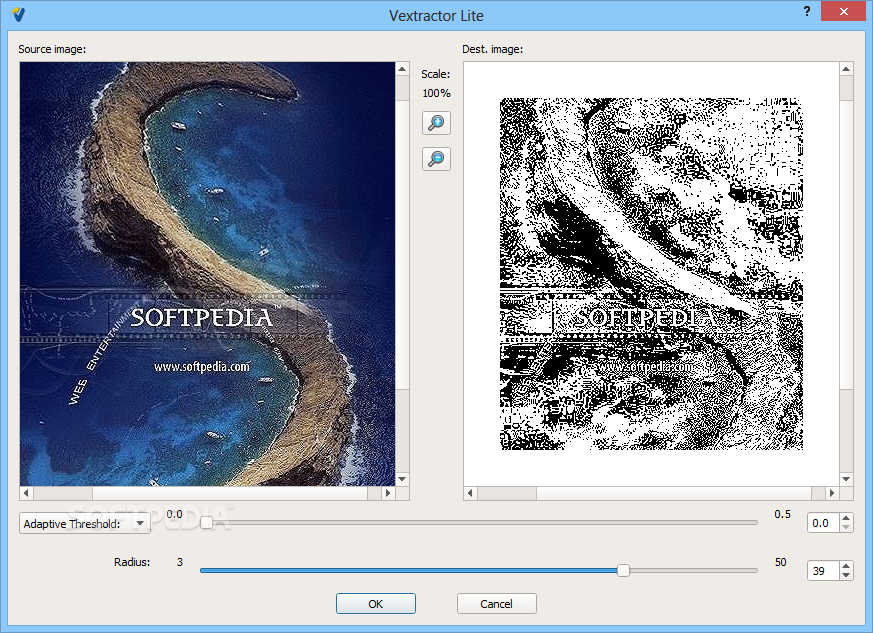Click the destination image preview
873x633 pixels.
coord(651,274)
